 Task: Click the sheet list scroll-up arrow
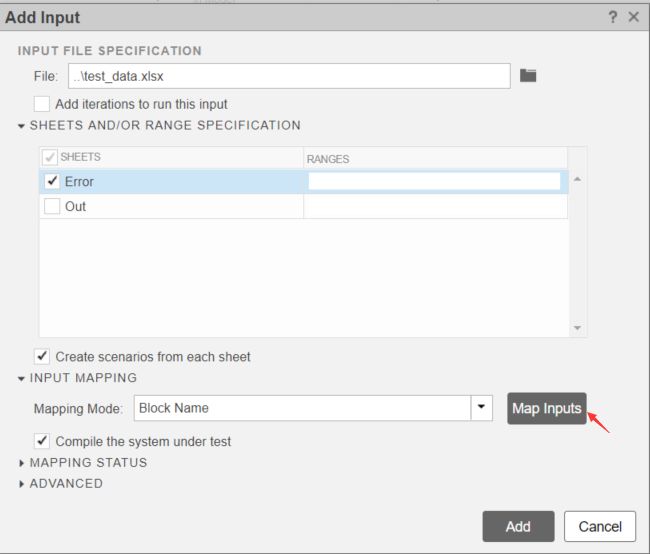577,179
